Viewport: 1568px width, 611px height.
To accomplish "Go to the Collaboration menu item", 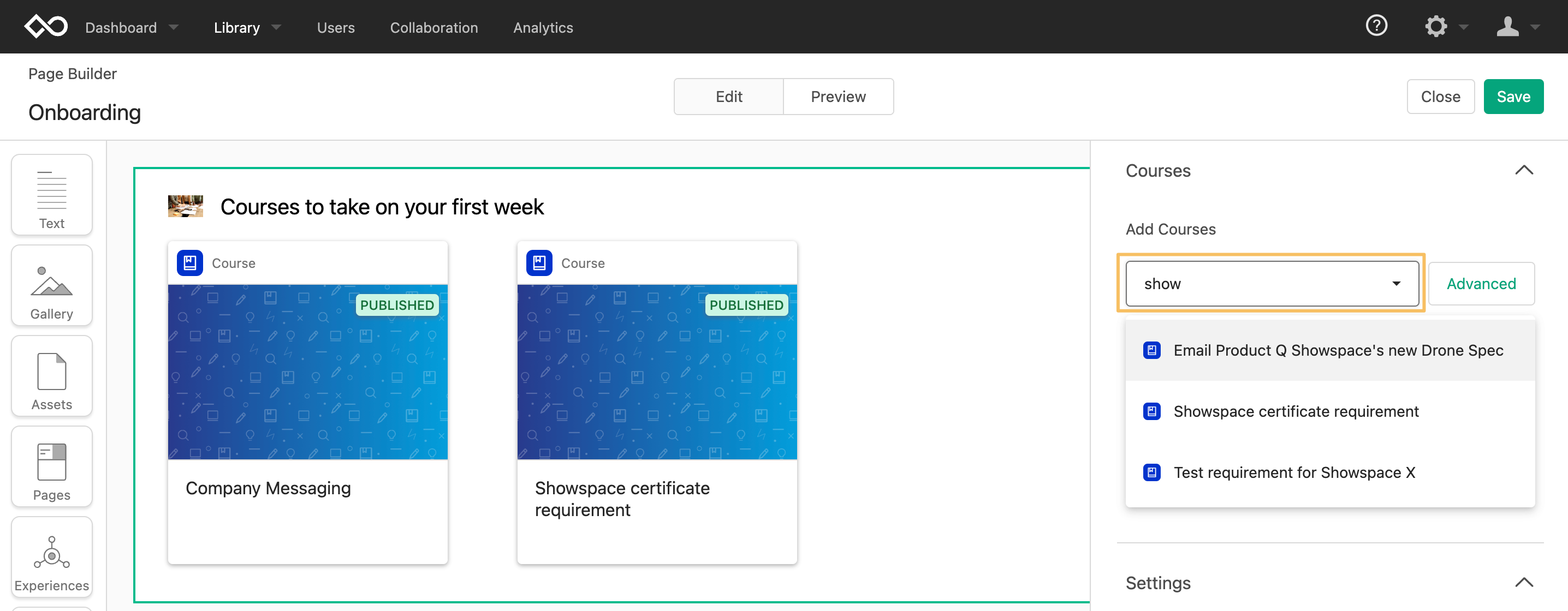I will pyautogui.click(x=434, y=27).
